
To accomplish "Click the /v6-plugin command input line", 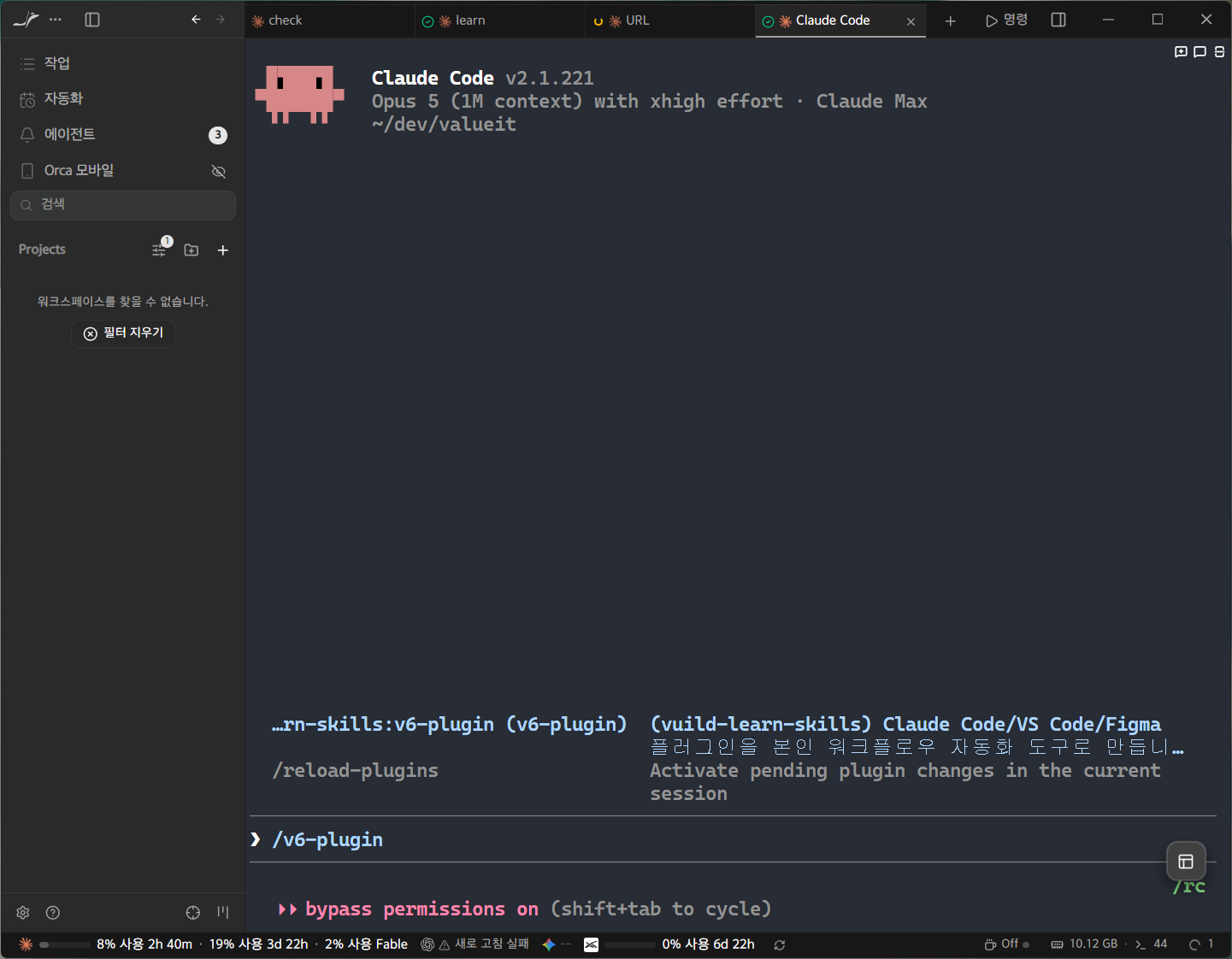I will pos(733,839).
